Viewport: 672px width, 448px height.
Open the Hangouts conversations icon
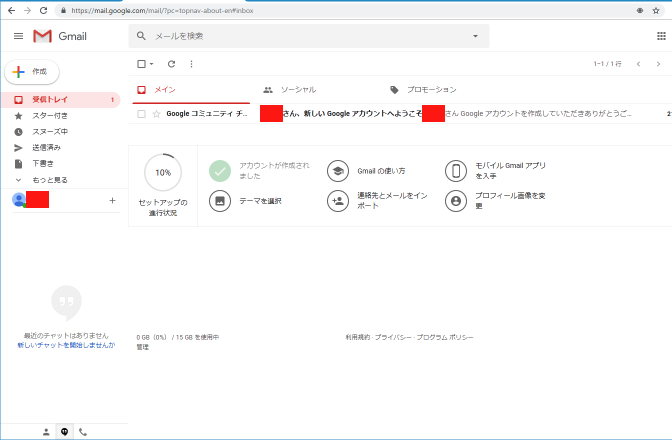[64, 432]
